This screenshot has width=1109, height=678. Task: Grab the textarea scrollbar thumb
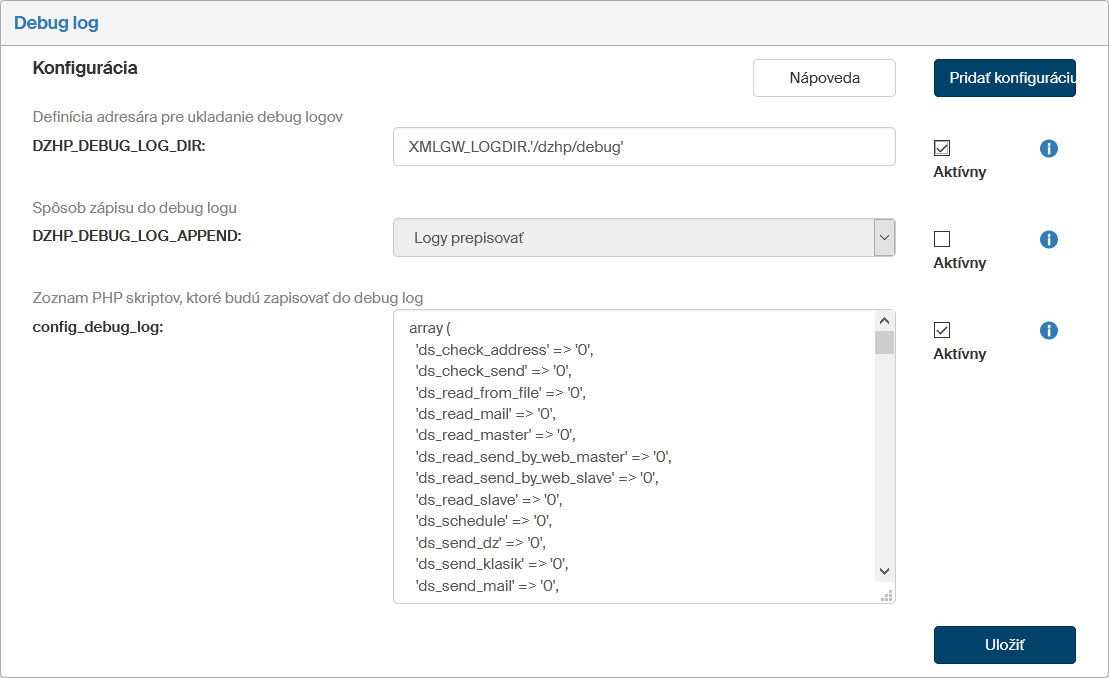(x=884, y=343)
